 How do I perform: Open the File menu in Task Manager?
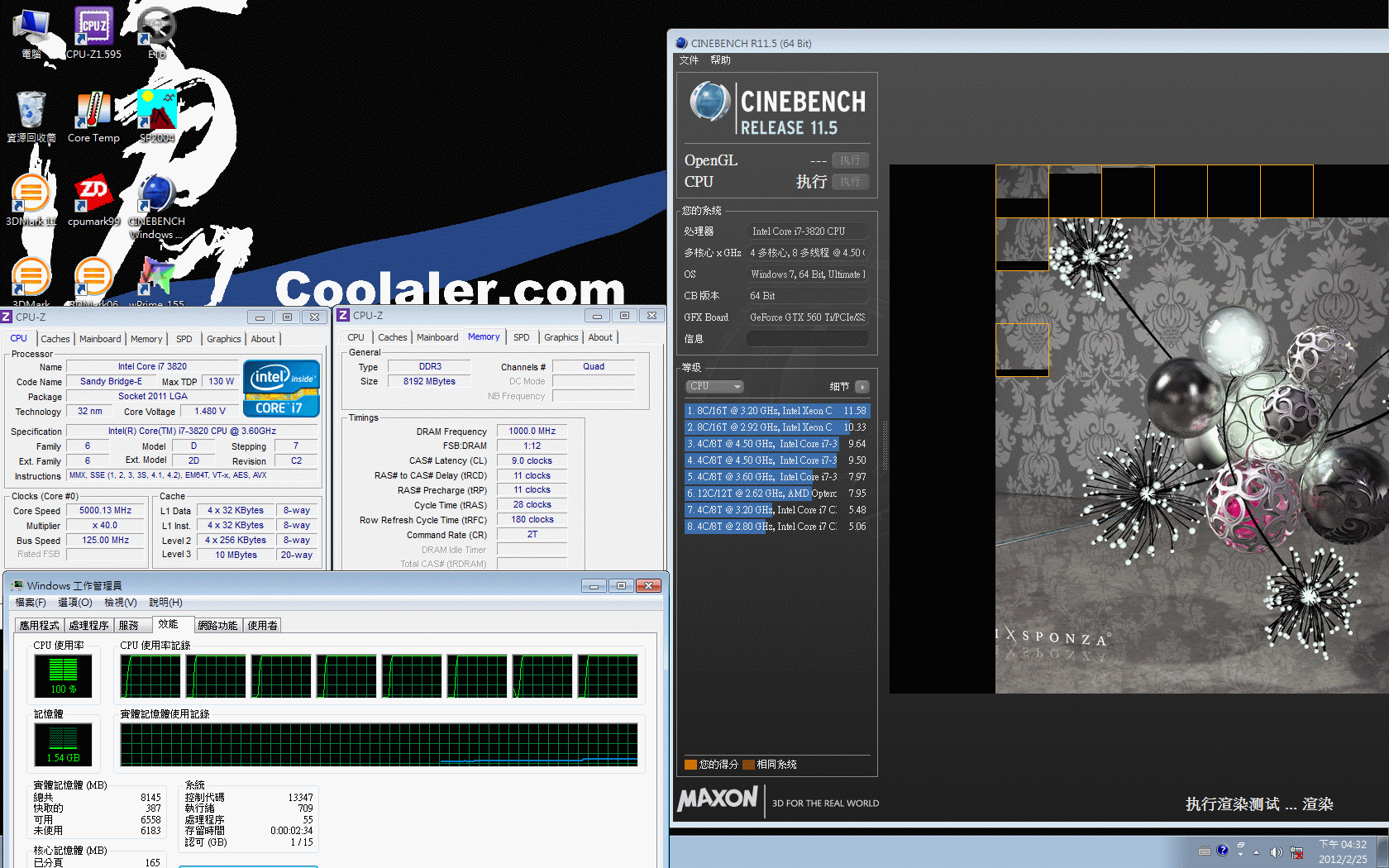31,603
